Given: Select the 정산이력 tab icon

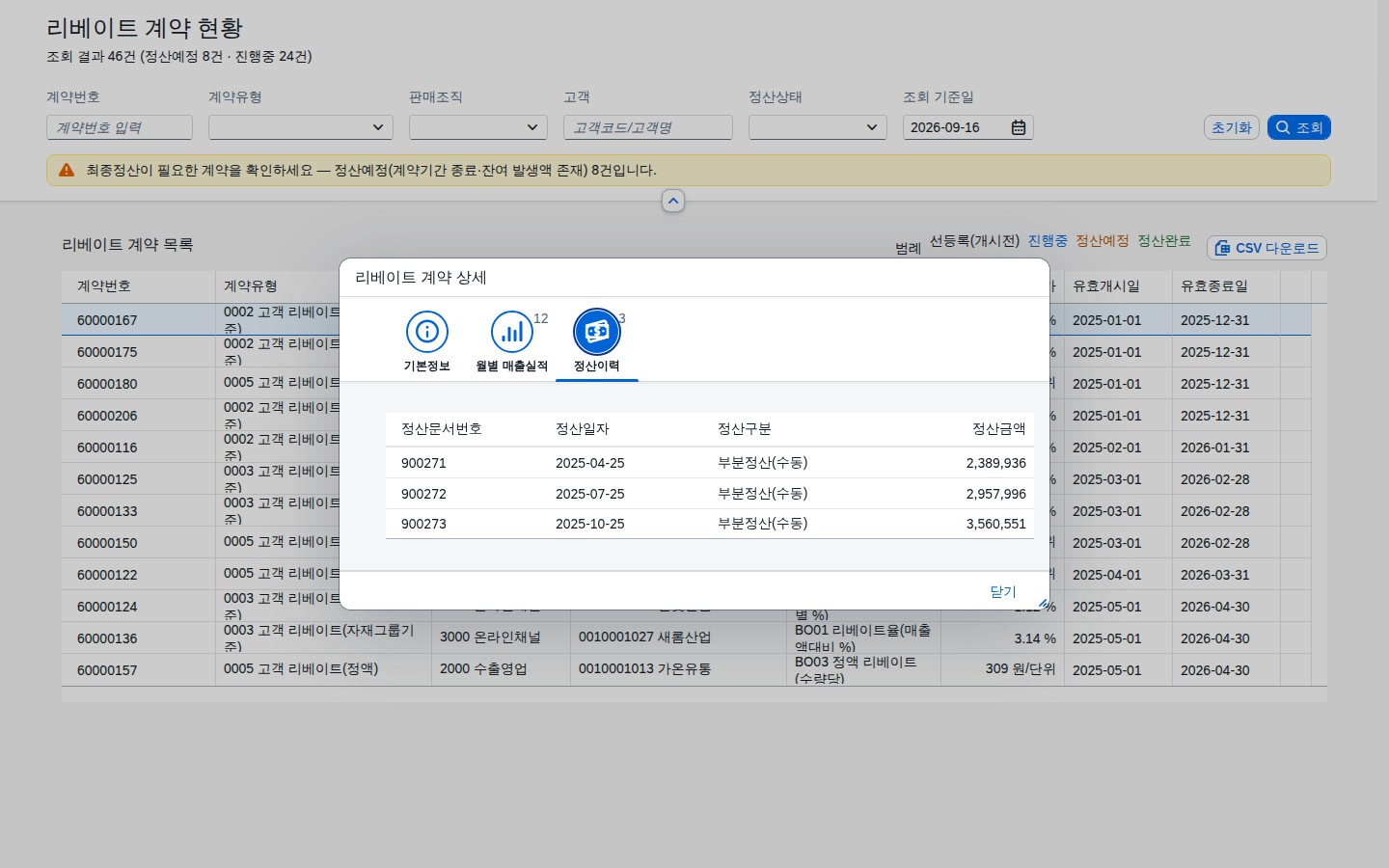Looking at the screenshot, I should click(x=597, y=332).
